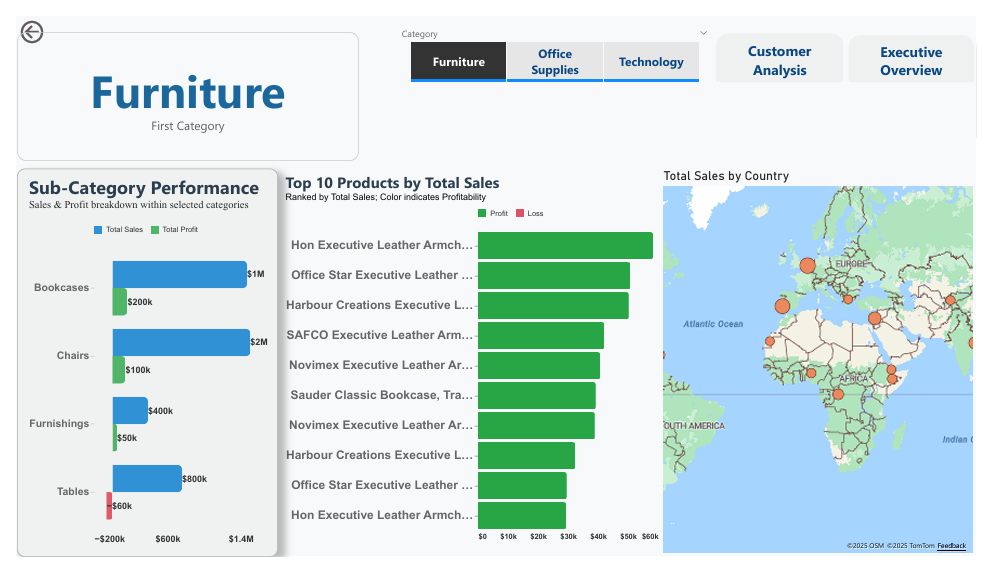
Task: Click the Sub-Category Performance chart title
Action: pyautogui.click(x=144, y=188)
